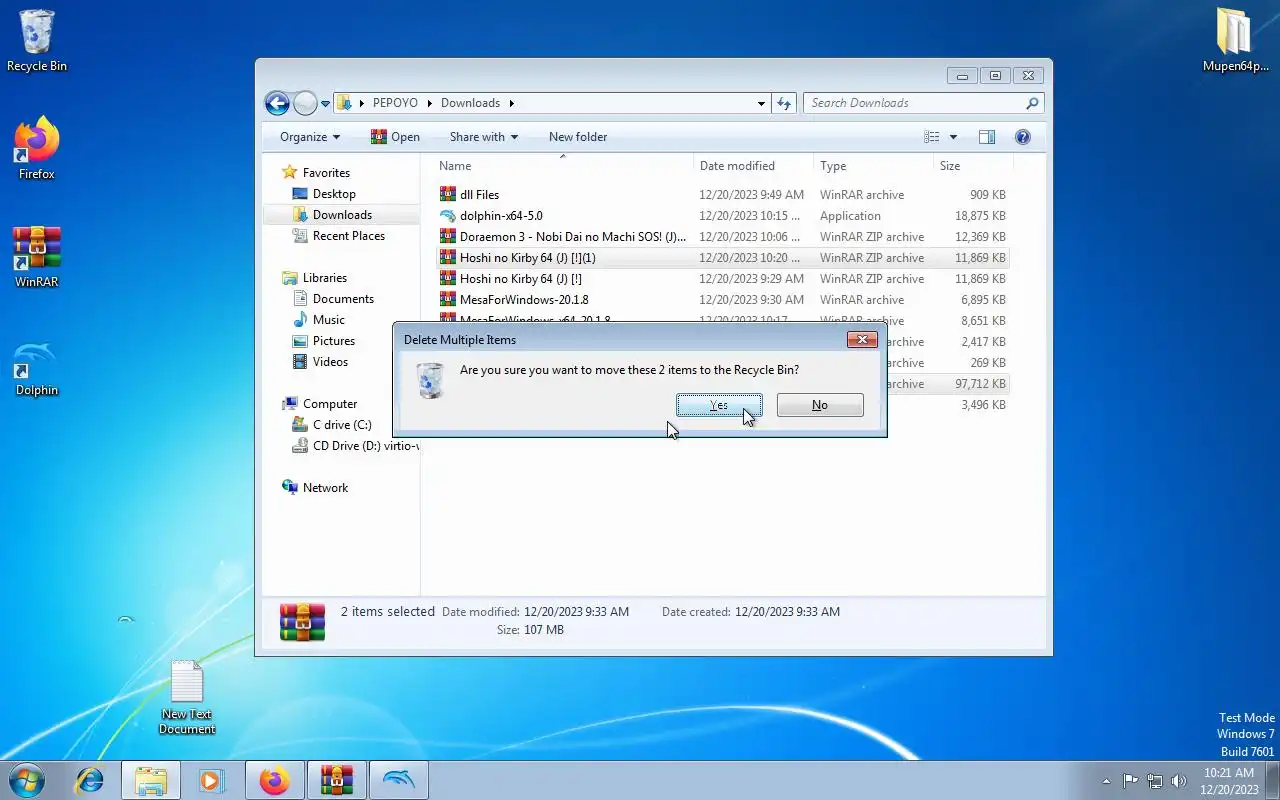The height and width of the screenshot is (800, 1280).
Task: Open the recent pages dropdown arrow
Action: [326, 103]
